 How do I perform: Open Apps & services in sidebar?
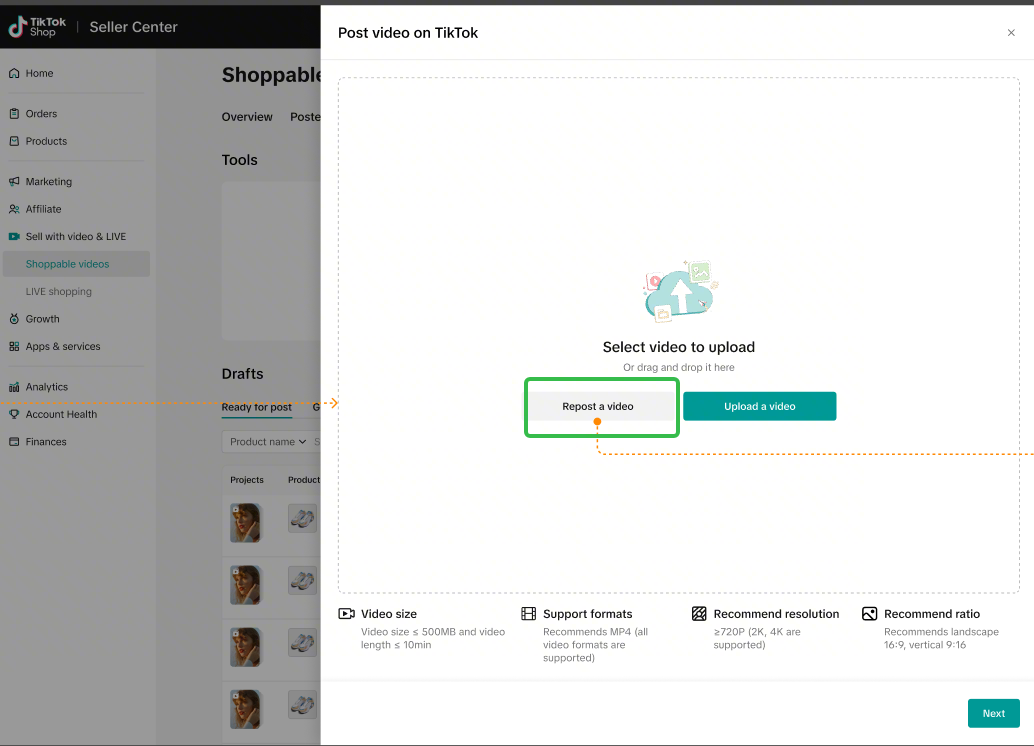(x=62, y=347)
